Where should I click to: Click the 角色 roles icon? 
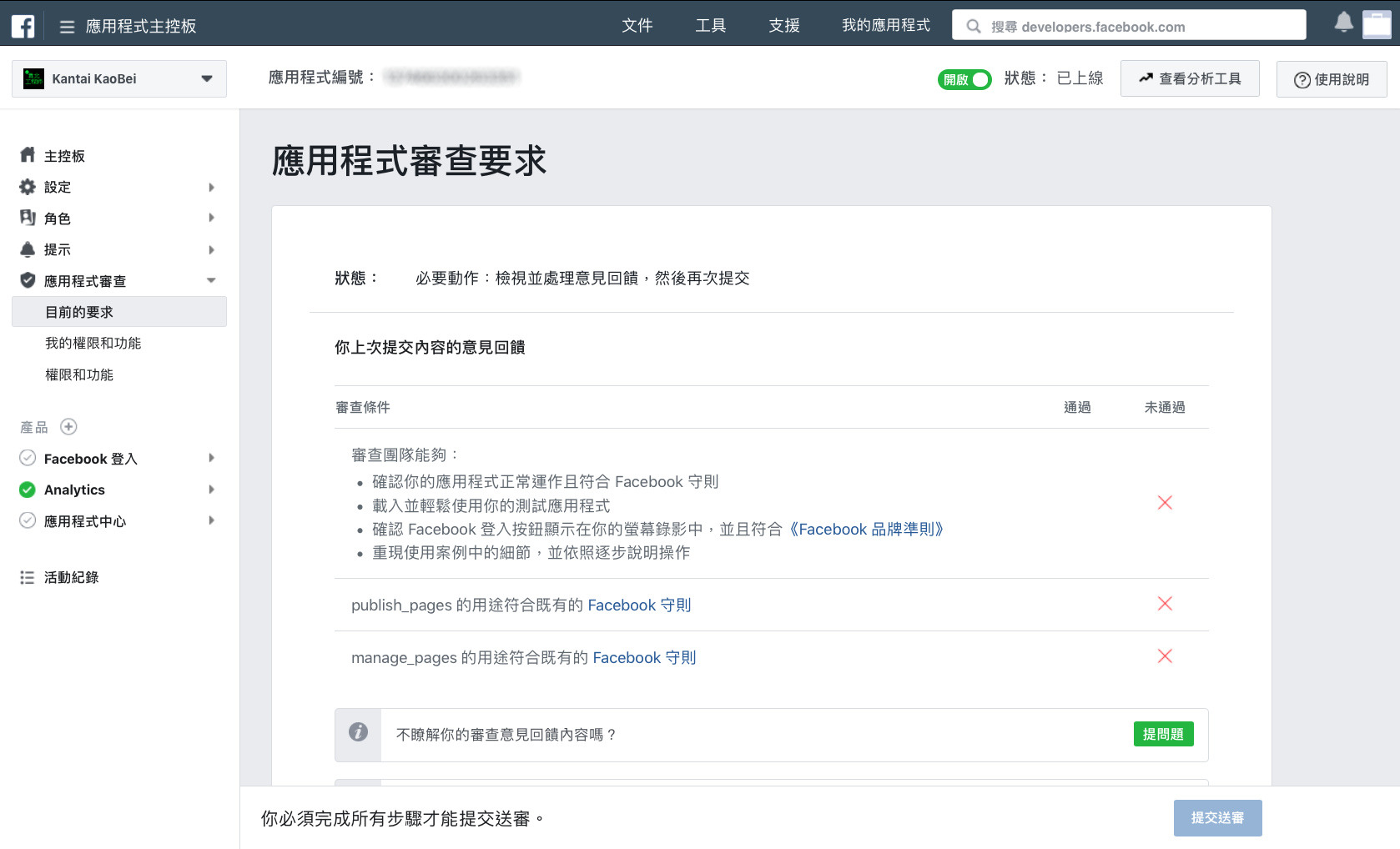[28, 218]
